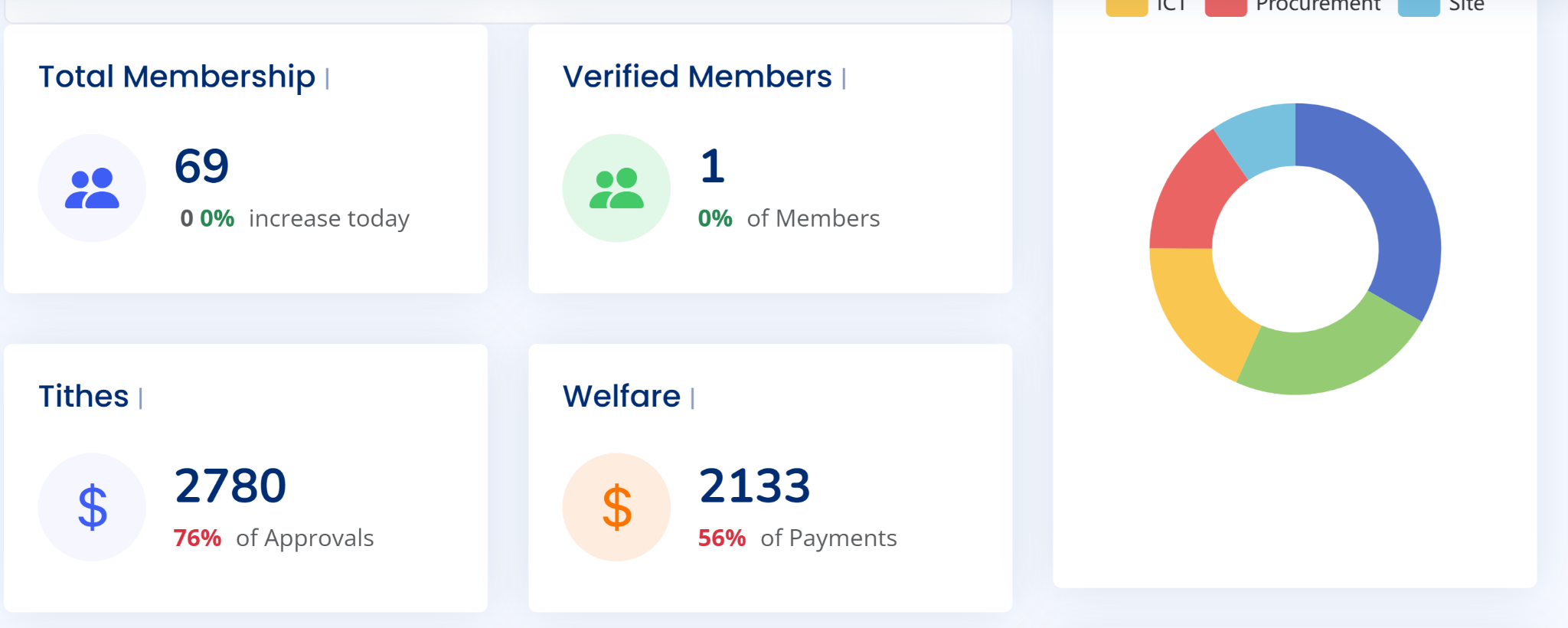Expand details on the Verified Members card

coord(844,78)
